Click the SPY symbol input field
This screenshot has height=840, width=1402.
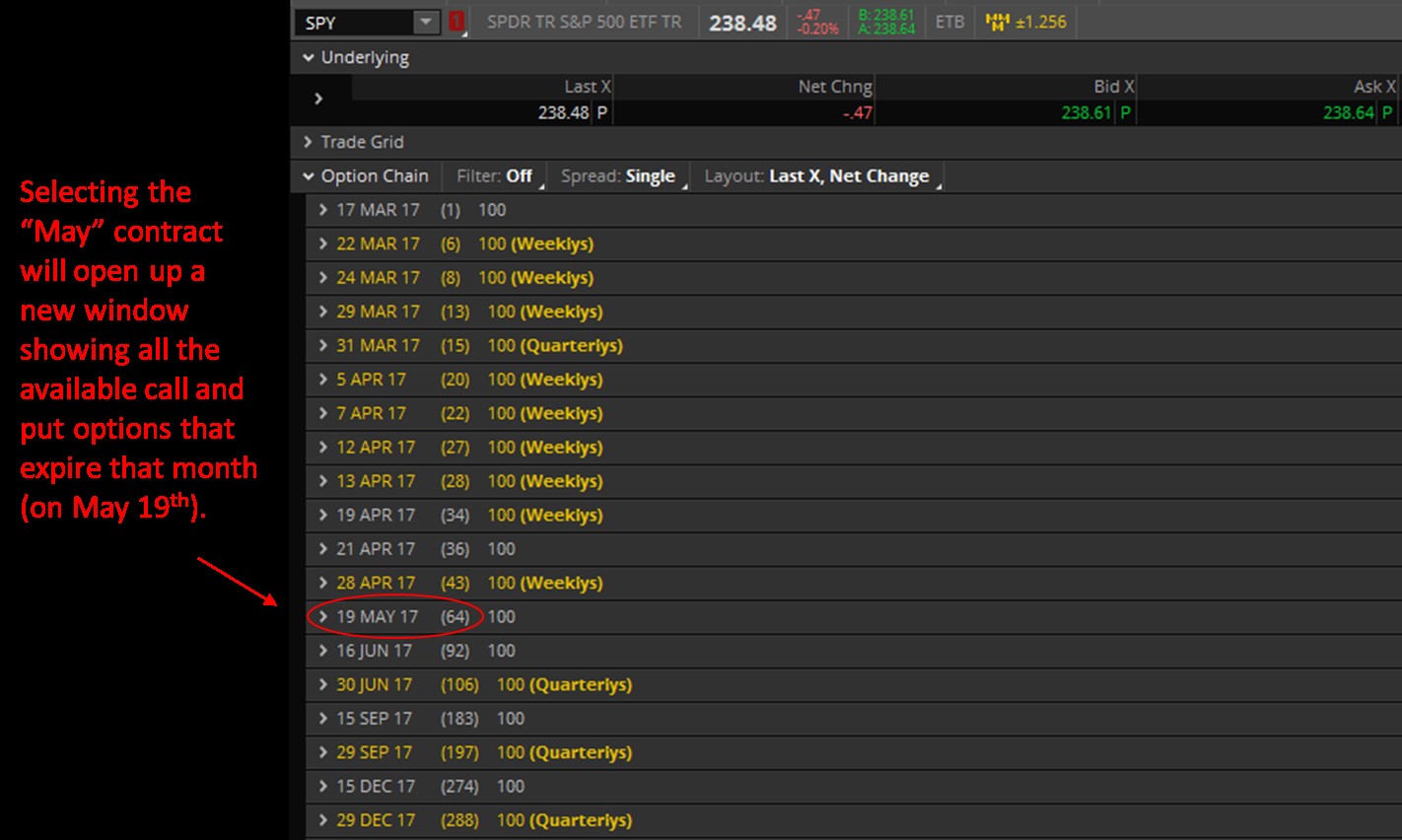pos(353,22)
